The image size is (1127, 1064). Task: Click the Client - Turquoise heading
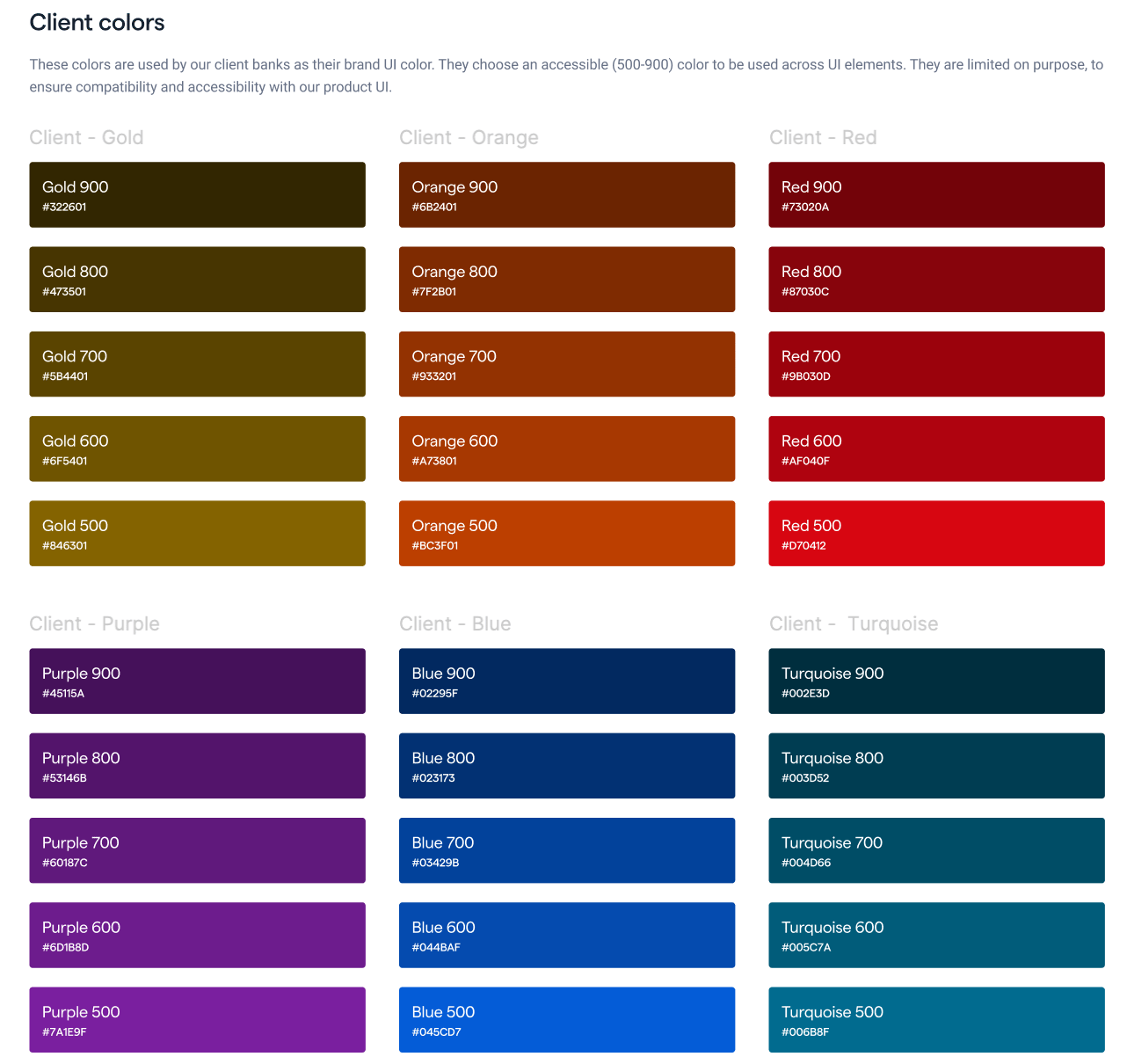click(853, 624)
